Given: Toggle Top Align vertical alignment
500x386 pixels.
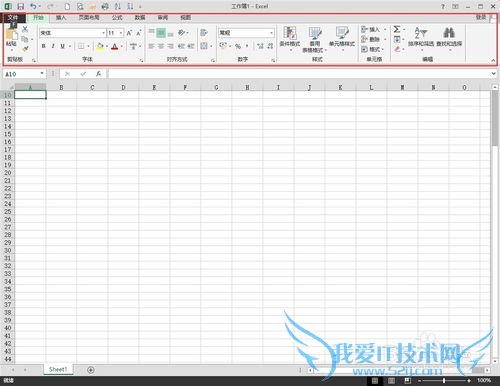Looking at the screenshot, I should pyautogui.click(x=151, y=32).
